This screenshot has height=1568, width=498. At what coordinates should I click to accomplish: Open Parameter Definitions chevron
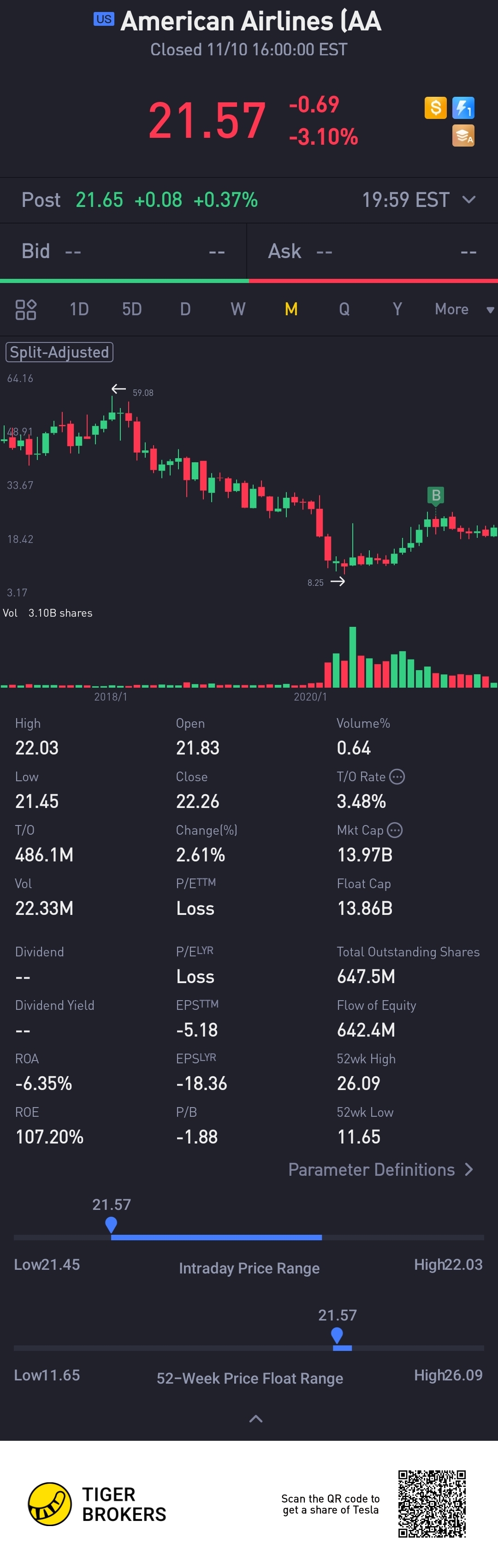[468, 1169]
